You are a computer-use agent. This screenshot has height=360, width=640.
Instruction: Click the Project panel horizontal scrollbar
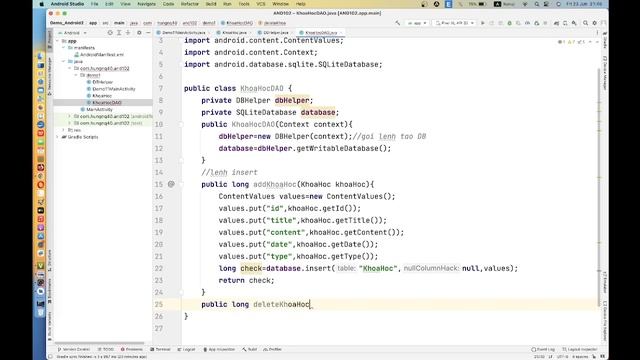(99, 343)
